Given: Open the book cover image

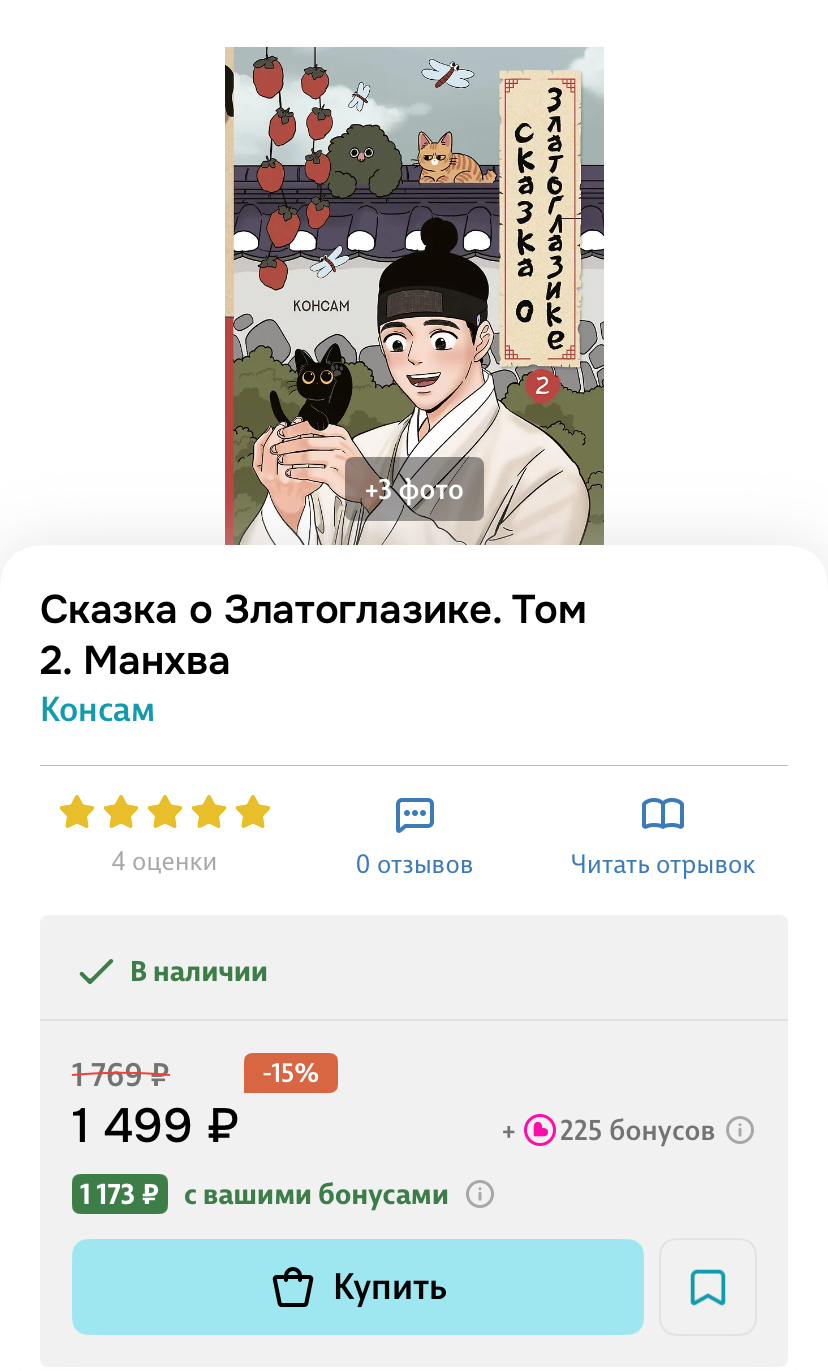Looking at the screenshot, I should pyautogui.click(x=414, y=295).
